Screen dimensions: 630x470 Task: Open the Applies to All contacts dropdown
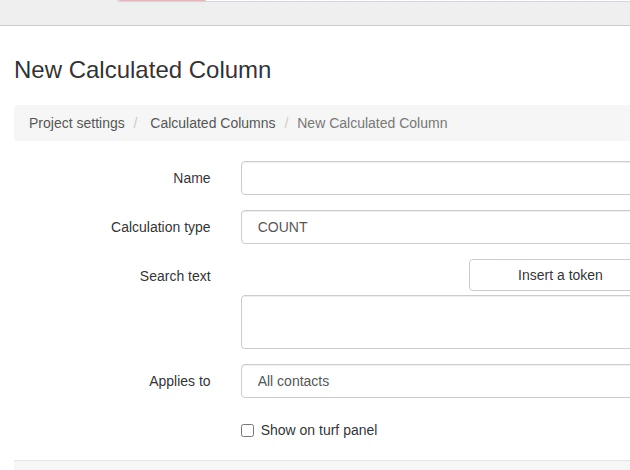[x=436, y=381]
